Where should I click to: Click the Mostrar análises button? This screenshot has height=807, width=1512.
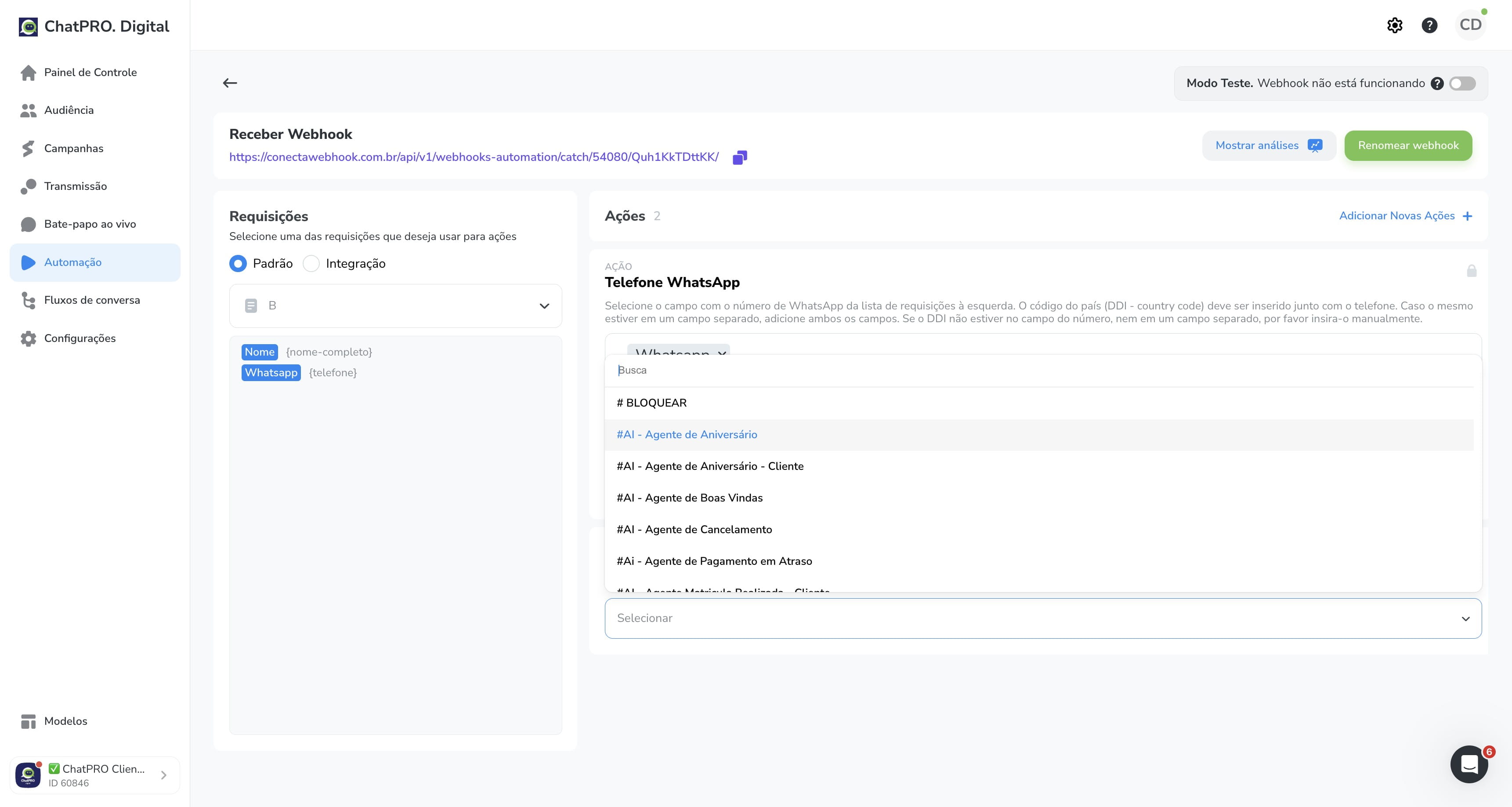pyautogui.click(x=1269, y=145)
